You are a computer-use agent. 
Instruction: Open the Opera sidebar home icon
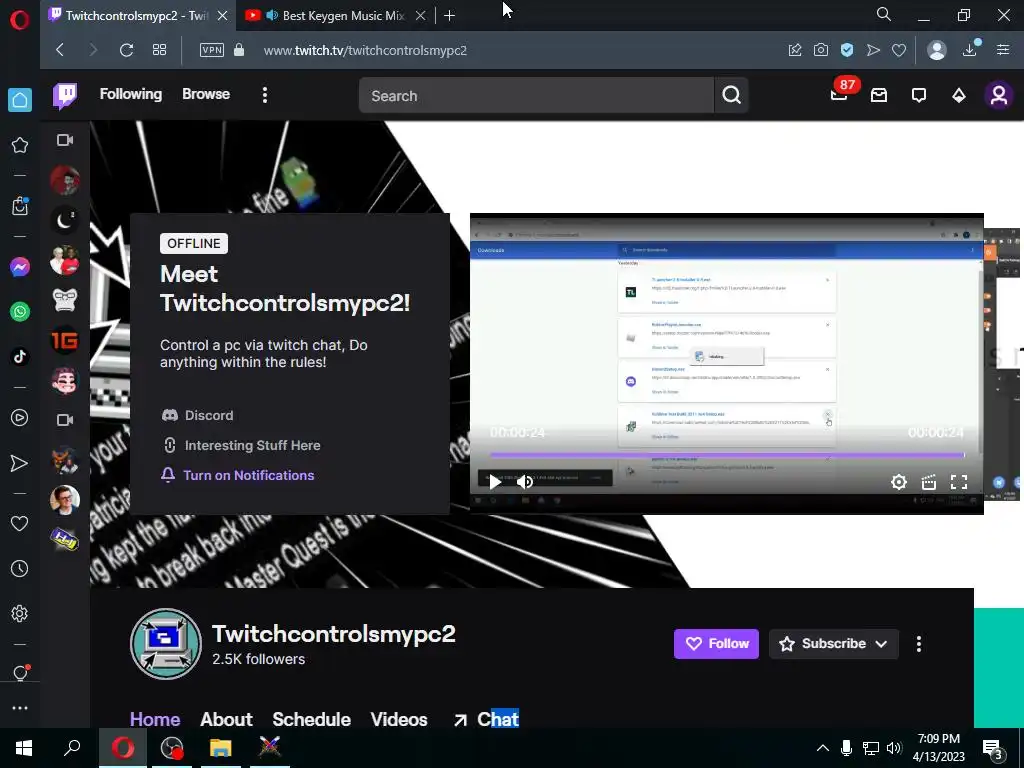click(20, 101)
